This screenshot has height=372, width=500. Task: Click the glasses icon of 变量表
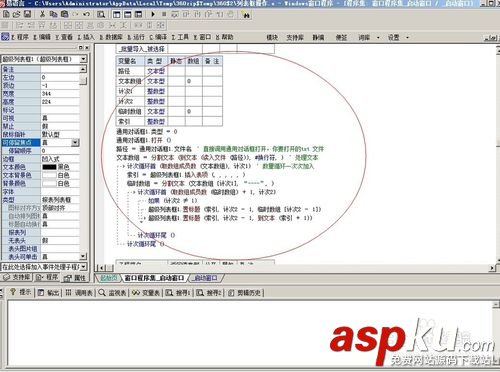tap(136, 293)
